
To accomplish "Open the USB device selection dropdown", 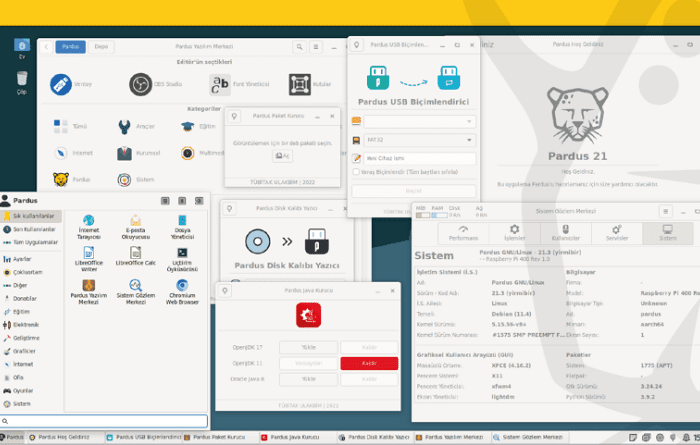I will (x=419, y=121).
